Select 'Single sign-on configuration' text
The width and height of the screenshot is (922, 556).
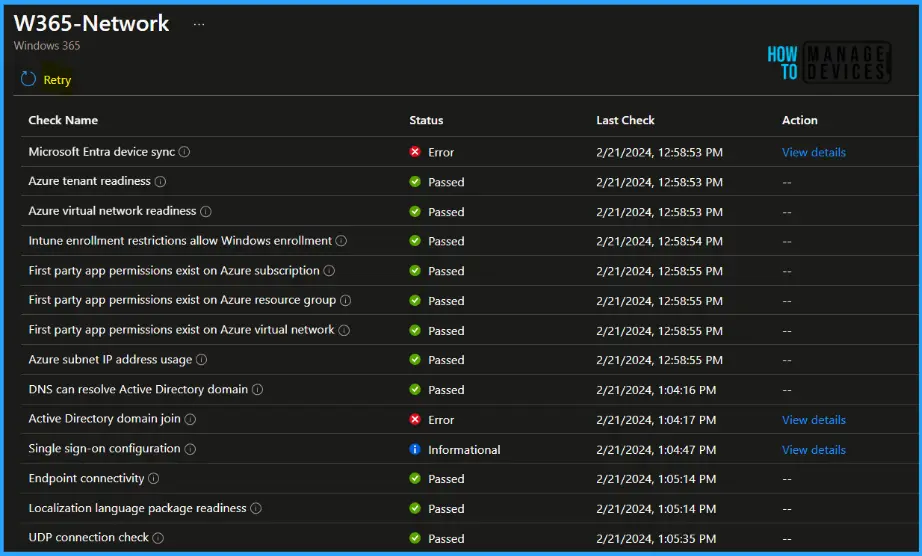click(105, 449)
